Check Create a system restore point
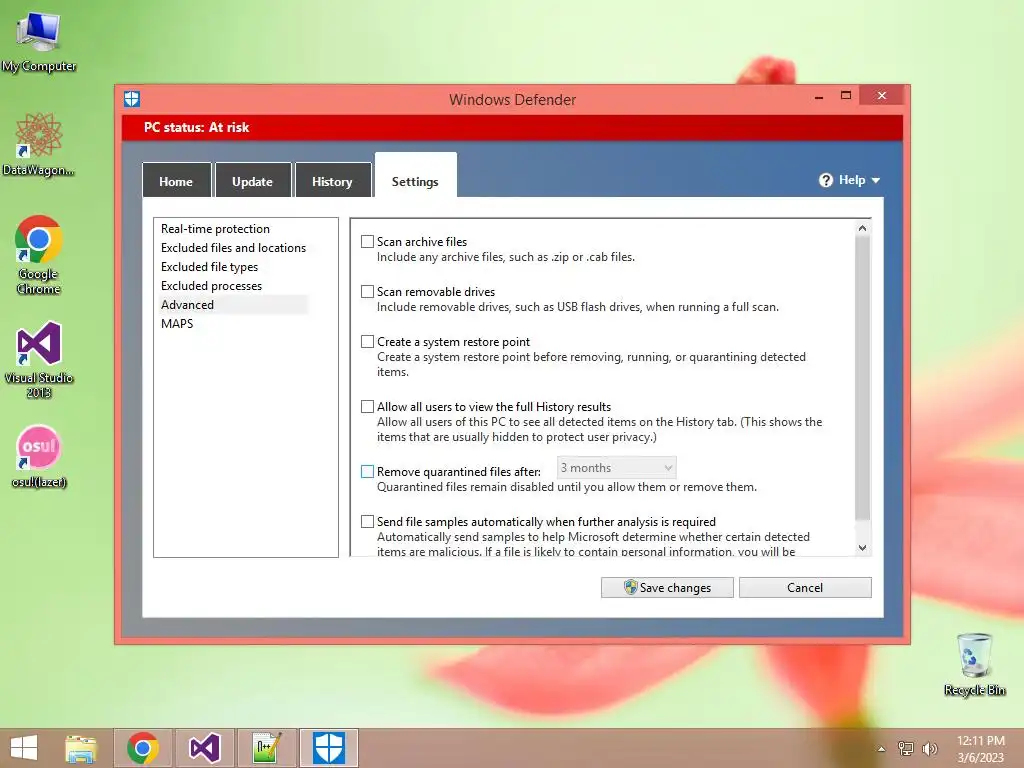1024x768 pixels. coord(368,342)
